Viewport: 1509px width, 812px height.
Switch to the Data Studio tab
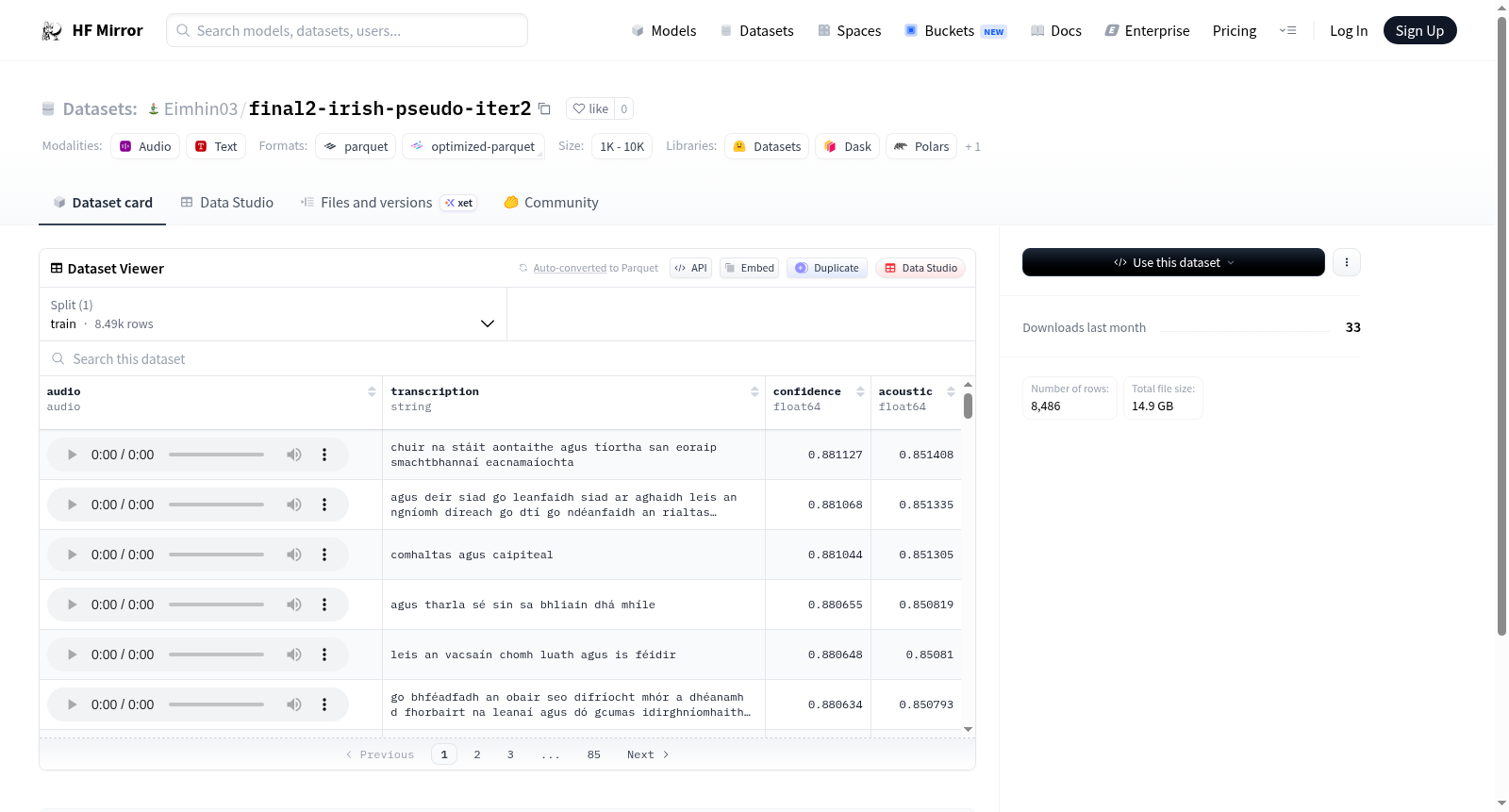[227, 203]
